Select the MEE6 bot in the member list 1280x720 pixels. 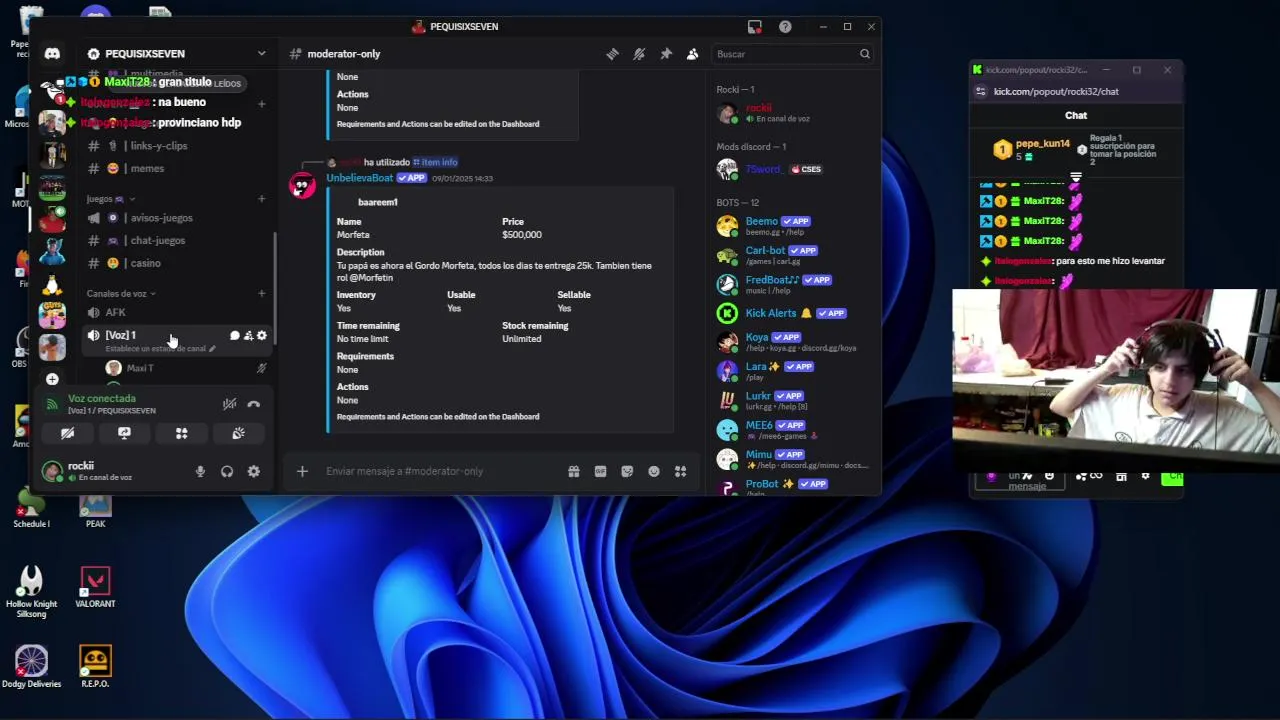[790, 430]
